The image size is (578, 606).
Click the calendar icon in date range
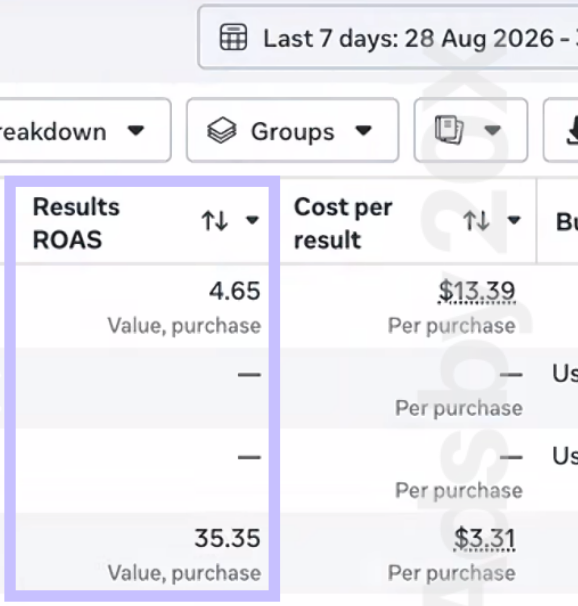pos(233,37)
